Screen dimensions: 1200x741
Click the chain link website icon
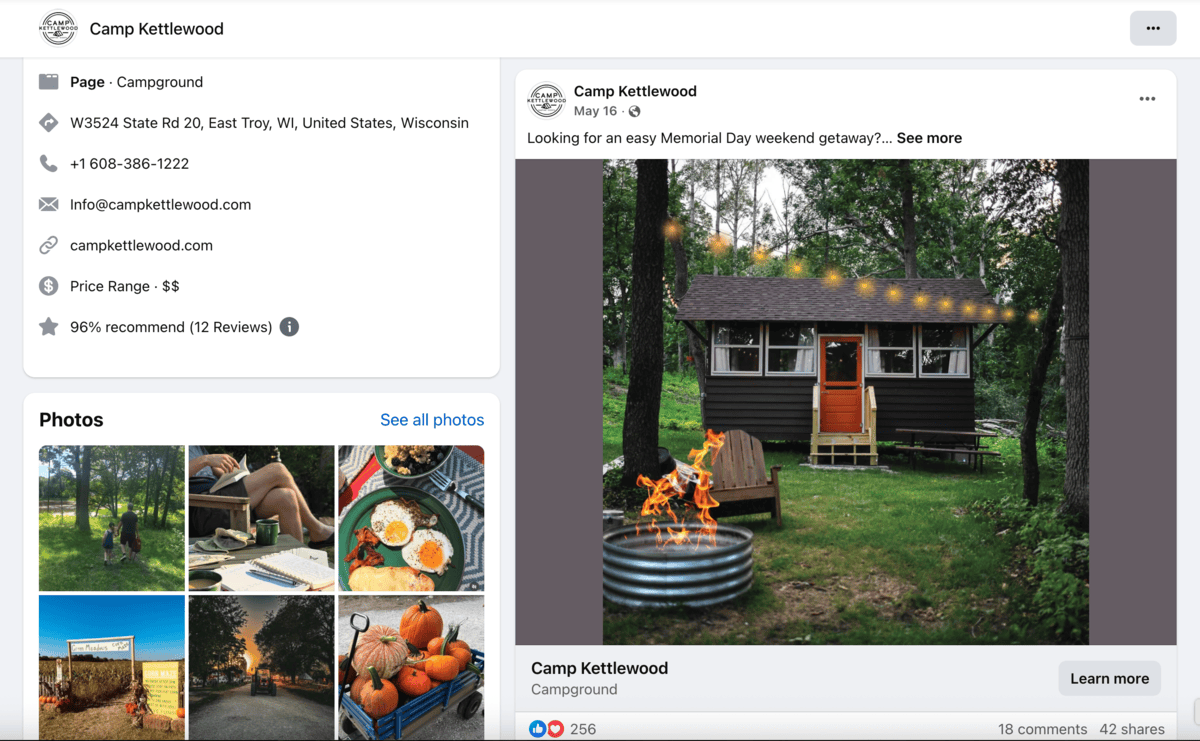pos(48,245)
